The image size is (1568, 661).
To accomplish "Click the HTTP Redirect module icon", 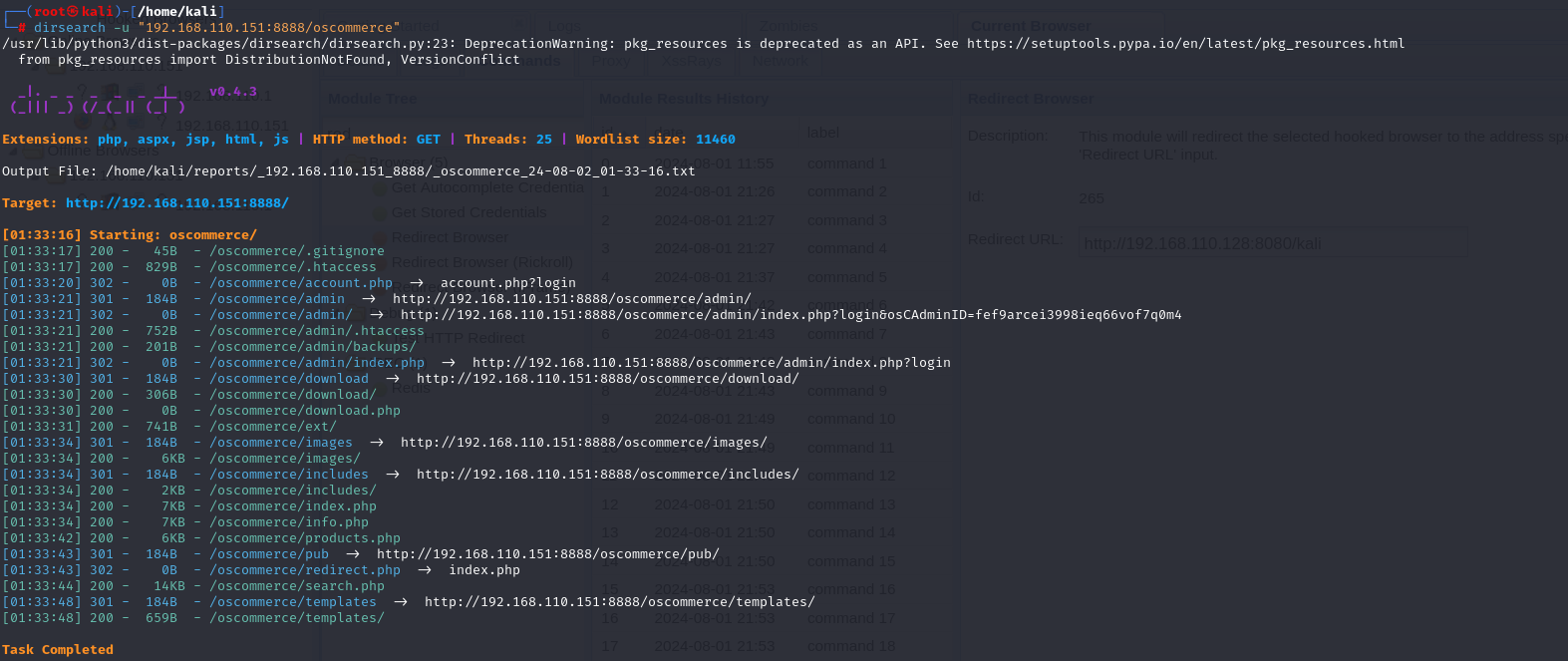I will coord(380,338).
